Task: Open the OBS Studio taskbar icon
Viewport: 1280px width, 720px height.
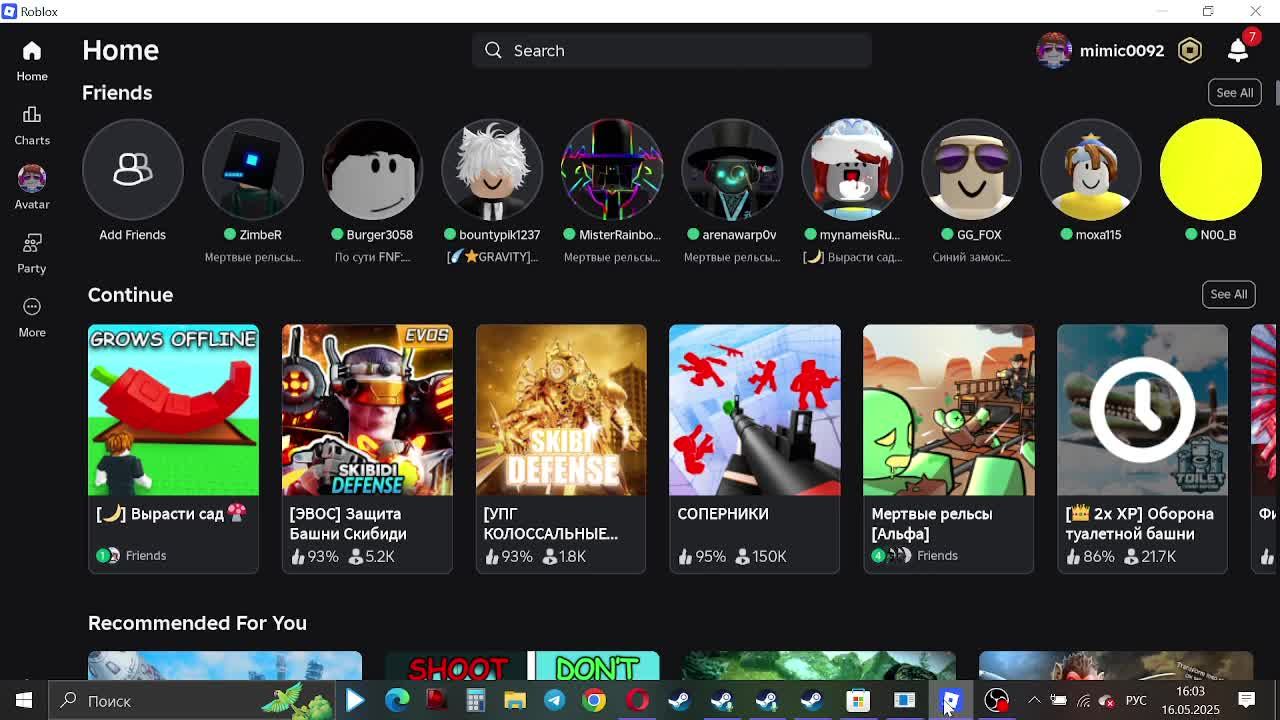Action: point(996,700)
